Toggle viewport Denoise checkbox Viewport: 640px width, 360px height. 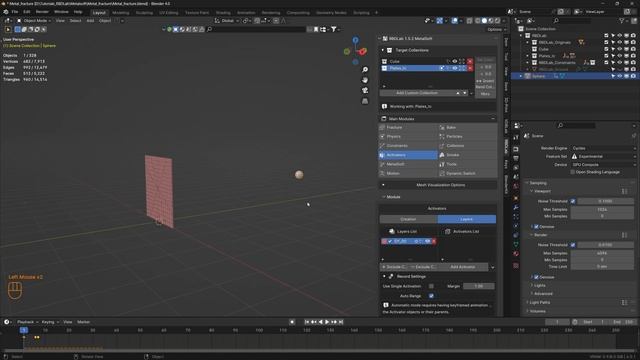click(536, 227)
